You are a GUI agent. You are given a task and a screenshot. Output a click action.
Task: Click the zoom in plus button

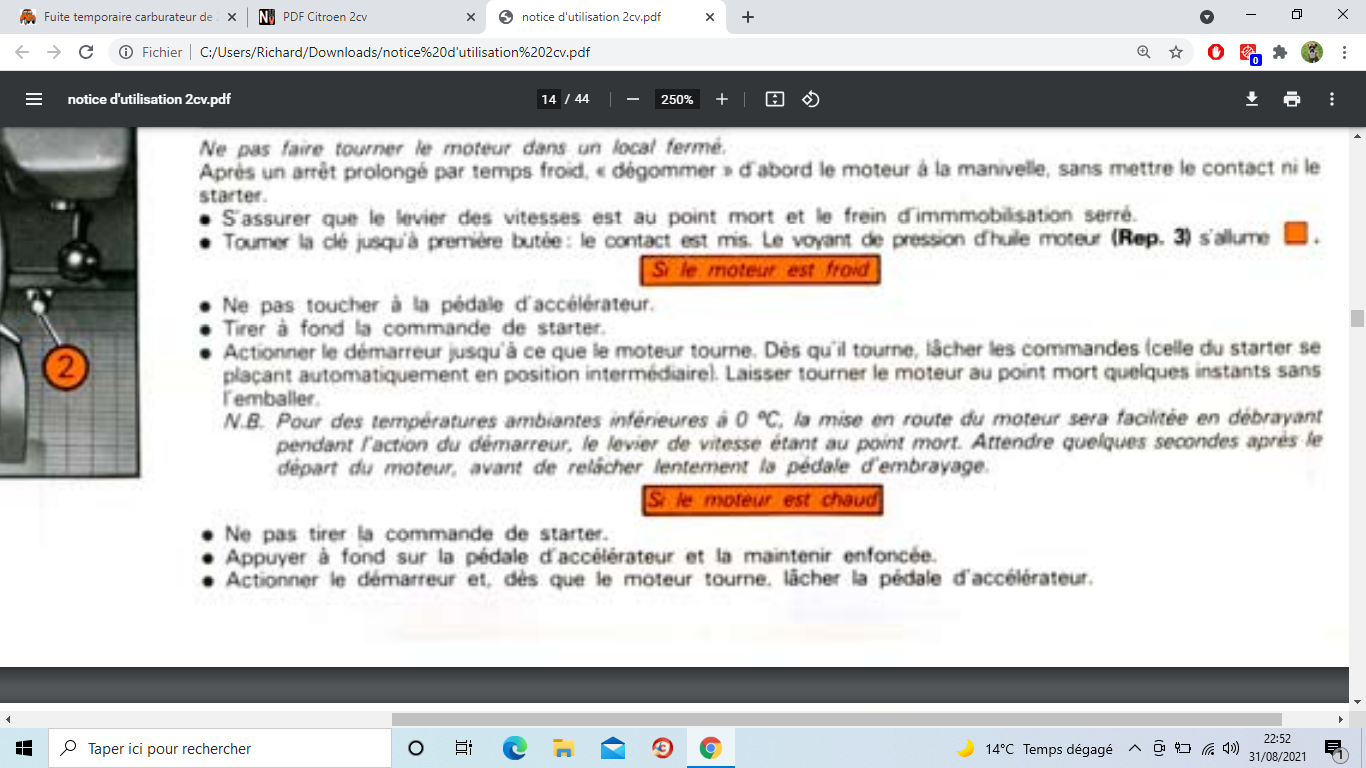[722, 99]
